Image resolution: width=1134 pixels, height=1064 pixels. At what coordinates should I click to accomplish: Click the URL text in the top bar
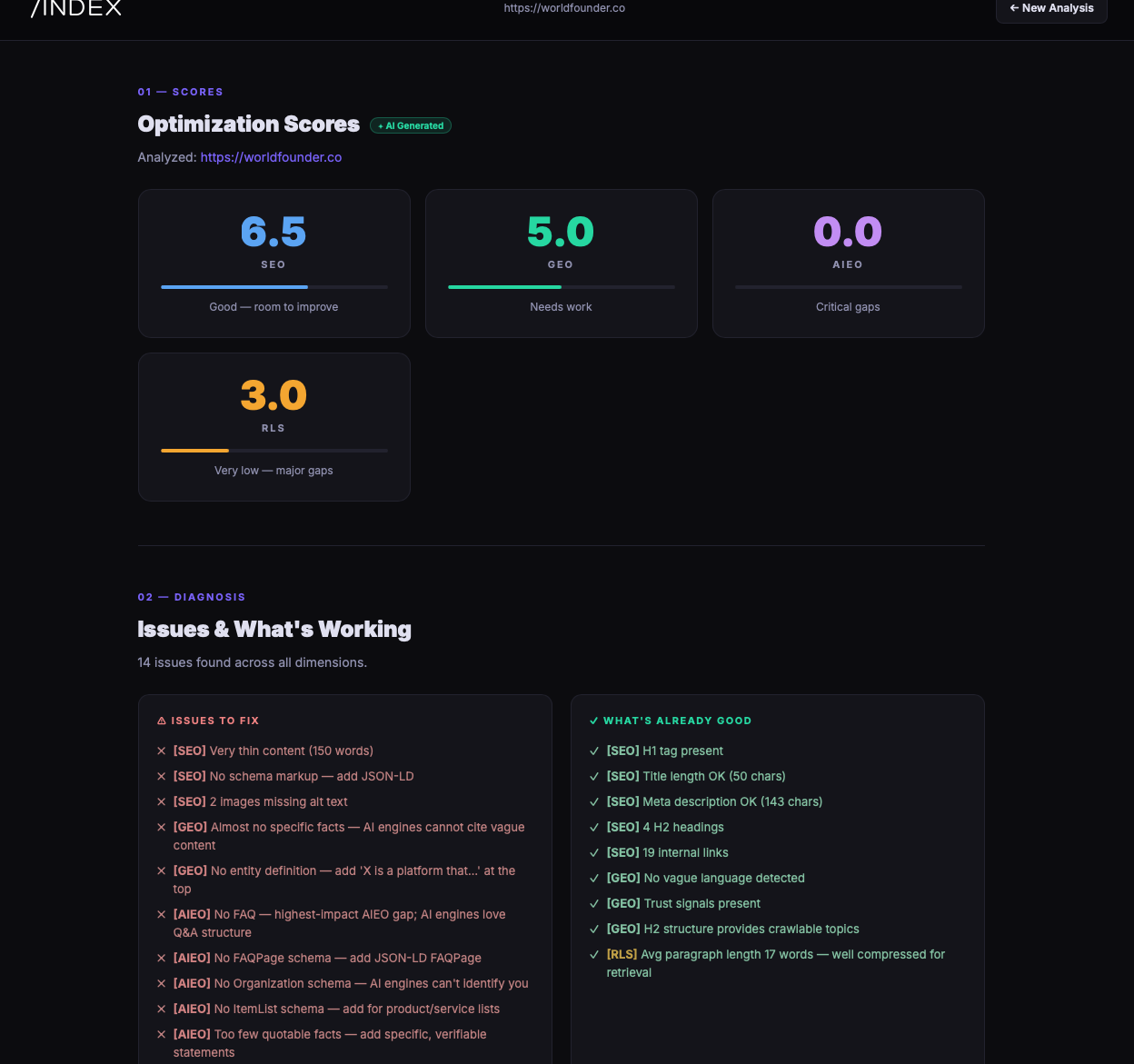[x=564, y=8]
